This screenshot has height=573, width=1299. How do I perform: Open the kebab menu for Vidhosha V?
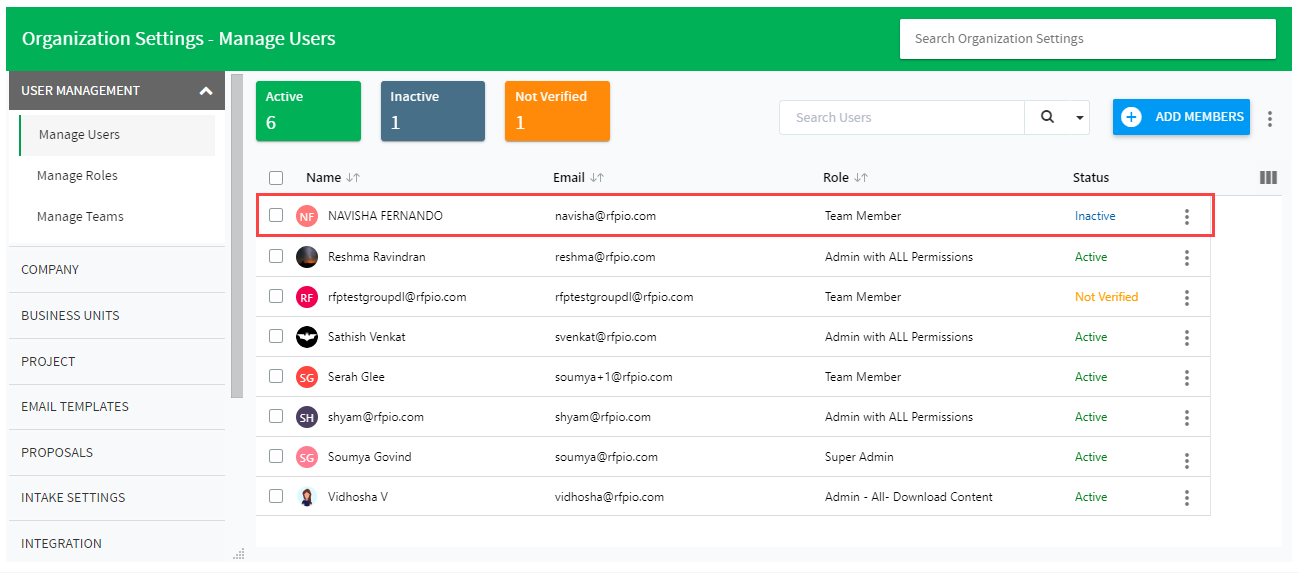coord(1187,498)
